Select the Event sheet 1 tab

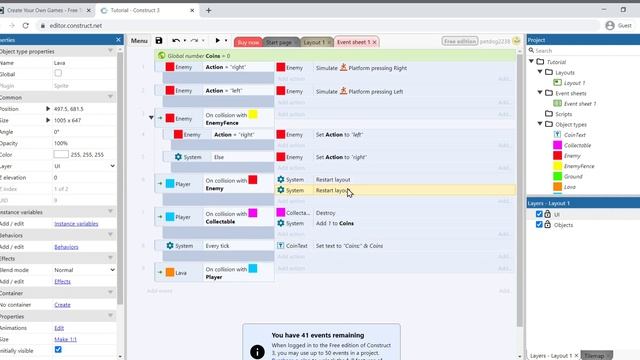pyautogui.click(x=353, y=42)
